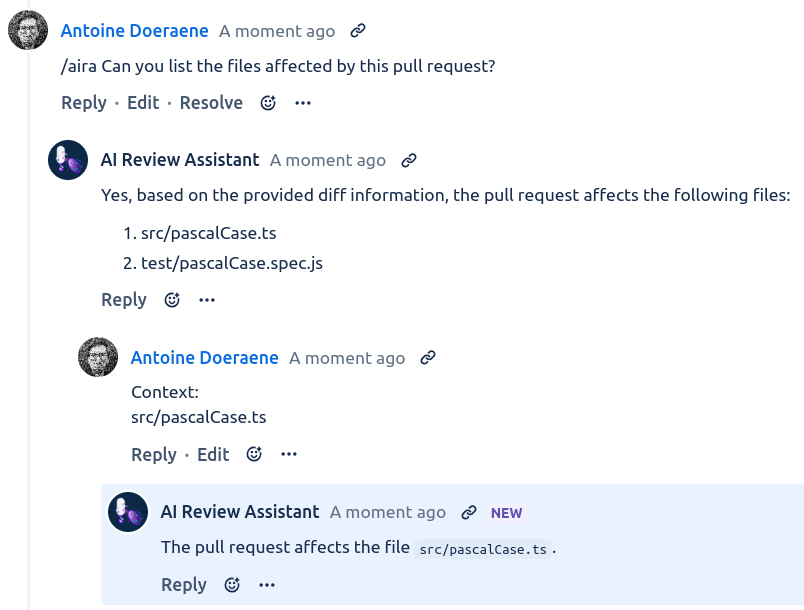
Task: Add emoji reaction to Antoine's first comment
Action: [x=268, y=103]
